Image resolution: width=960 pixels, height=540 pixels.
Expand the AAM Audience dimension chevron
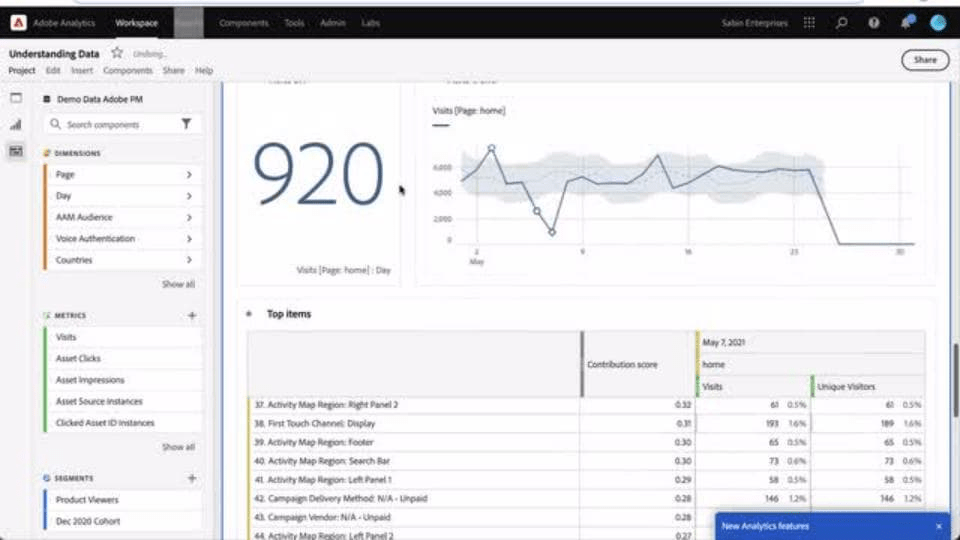(x=189, y=217)
